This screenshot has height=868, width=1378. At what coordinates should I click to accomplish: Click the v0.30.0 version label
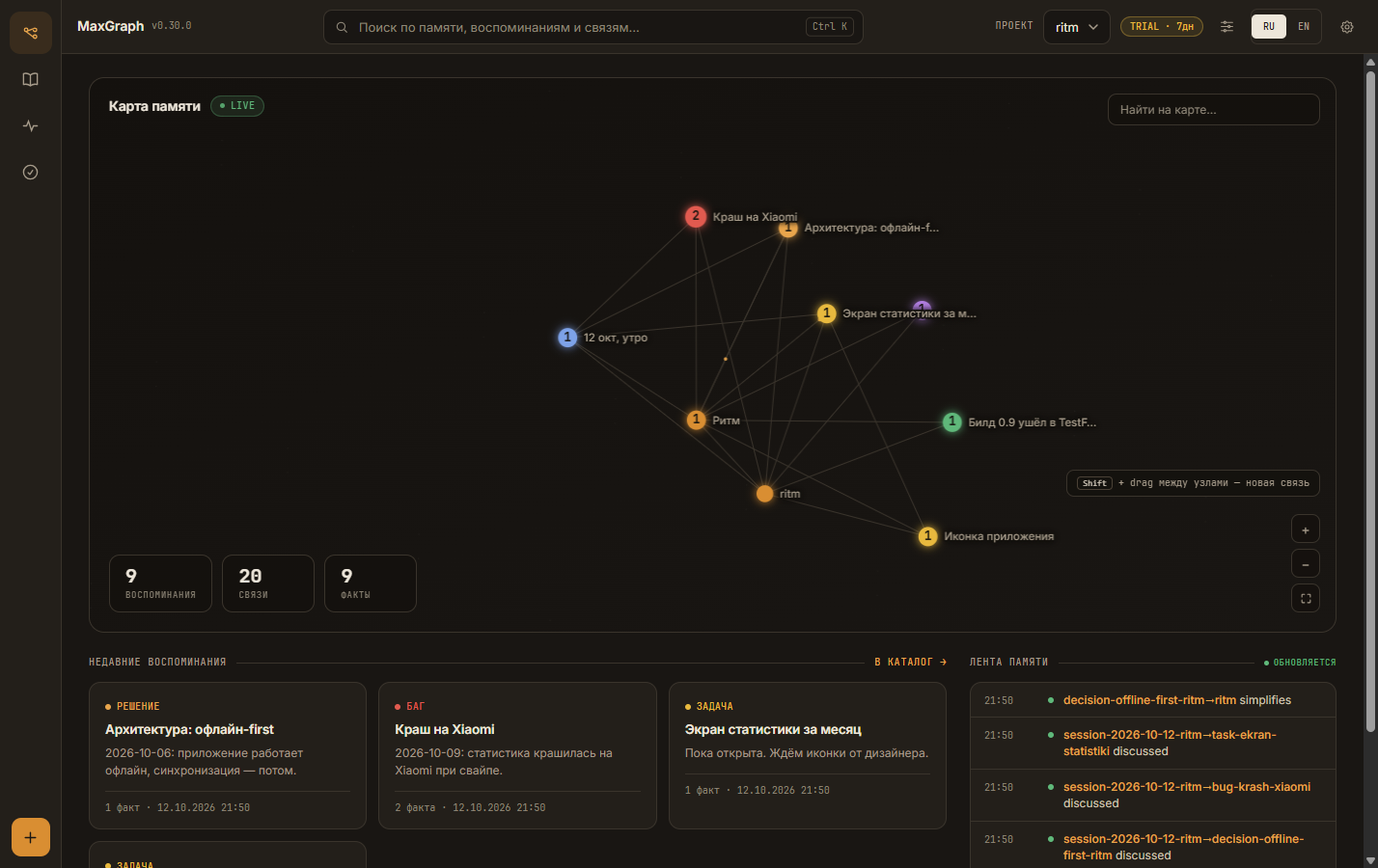[x=172, y=26]
